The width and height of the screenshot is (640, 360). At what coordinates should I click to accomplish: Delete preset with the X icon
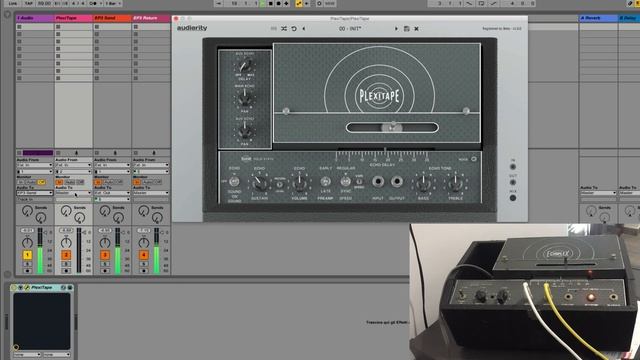(416, 29)
